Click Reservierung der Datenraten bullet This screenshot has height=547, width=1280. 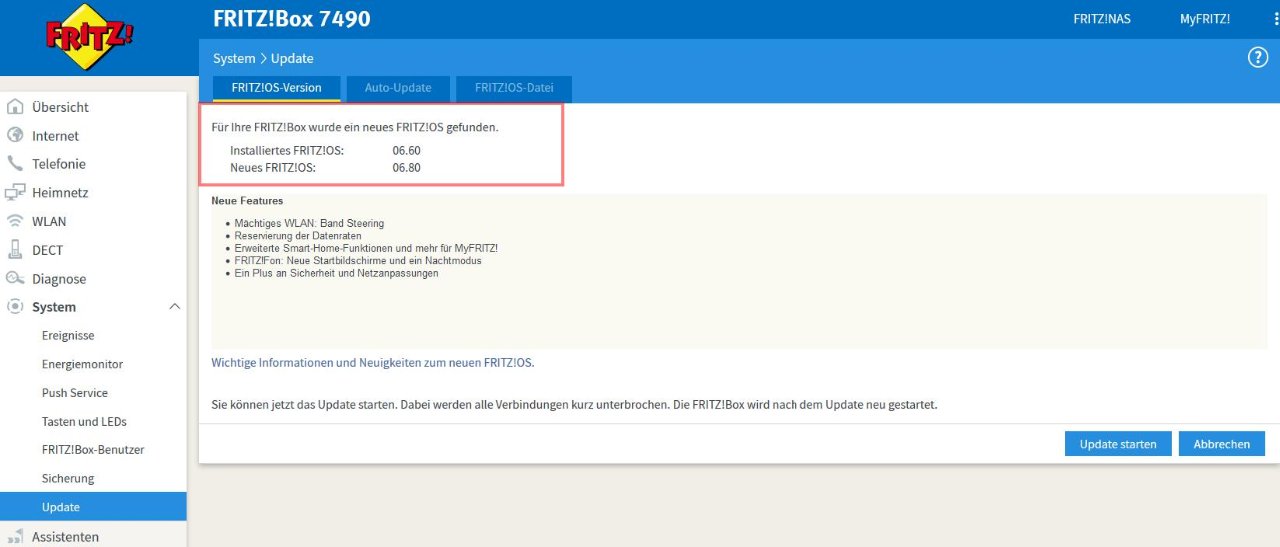pyautogui.click(x=298, y=236)
